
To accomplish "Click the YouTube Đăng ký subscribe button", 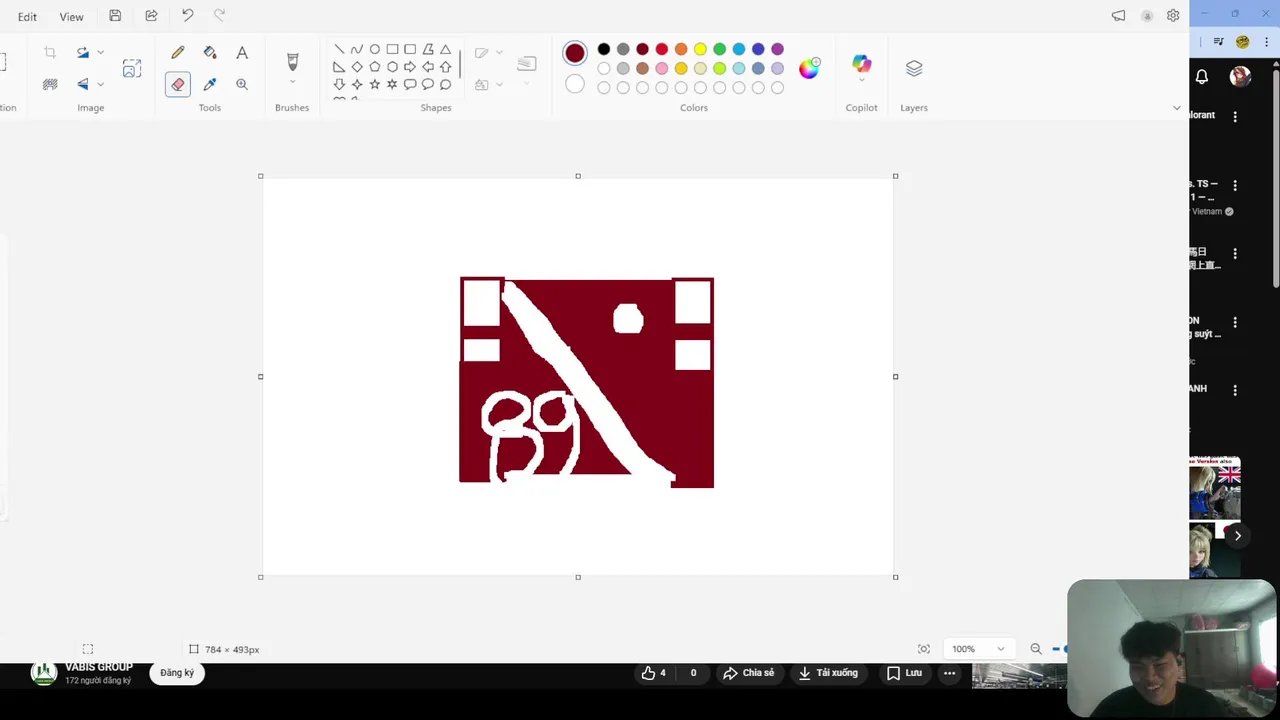I will [x=177, y=673].
